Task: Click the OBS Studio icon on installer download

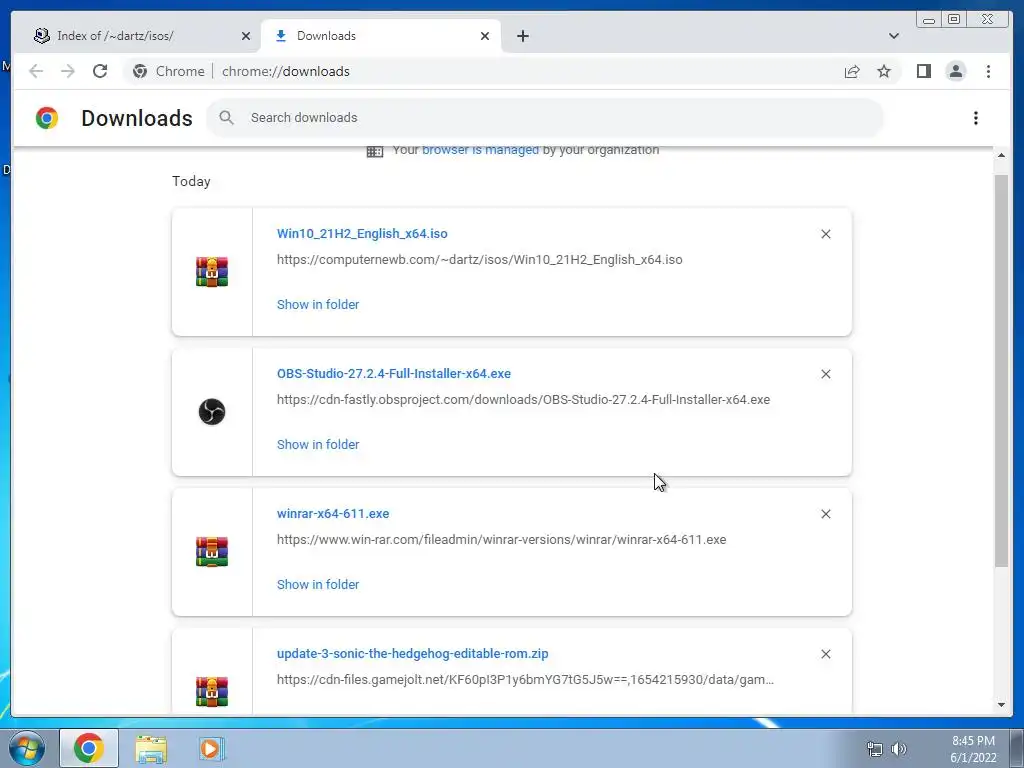Action: 212,412
